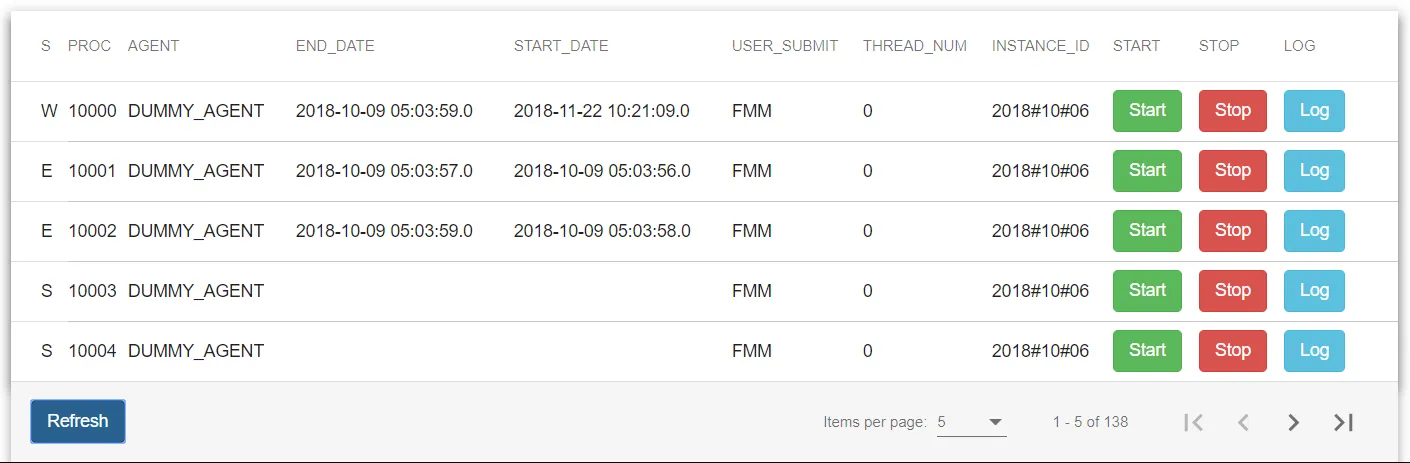The width and height of the screenshot is (1410, 463).
Task: Click the END_DATE column header
Action: 335,46
